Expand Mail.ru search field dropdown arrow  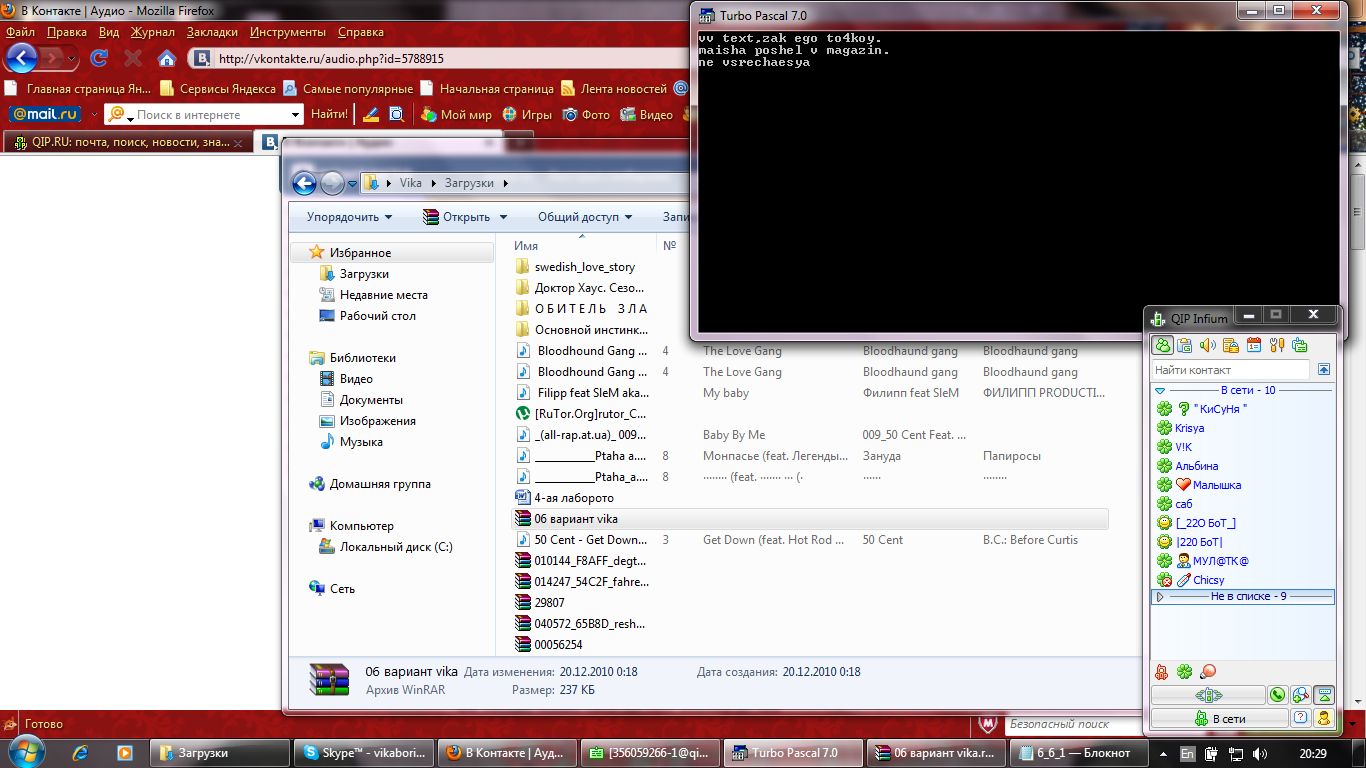[x=295, y=115]
